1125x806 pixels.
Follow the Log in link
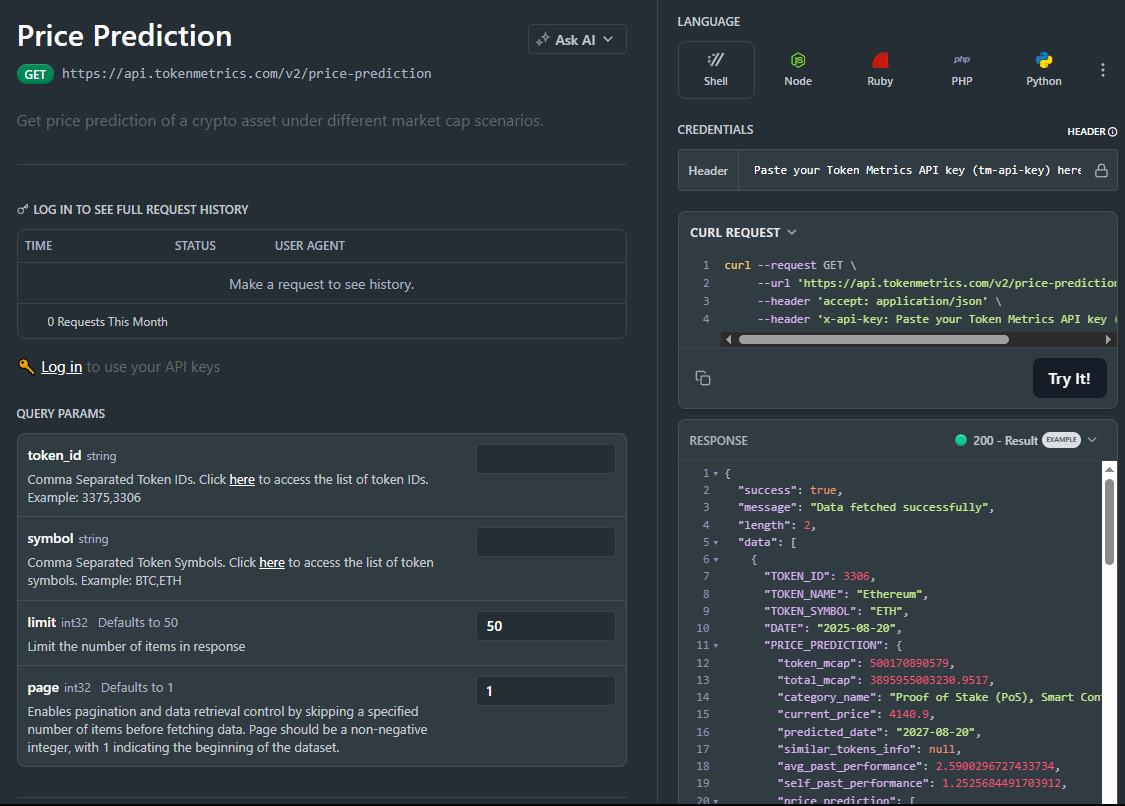(62, 367)
